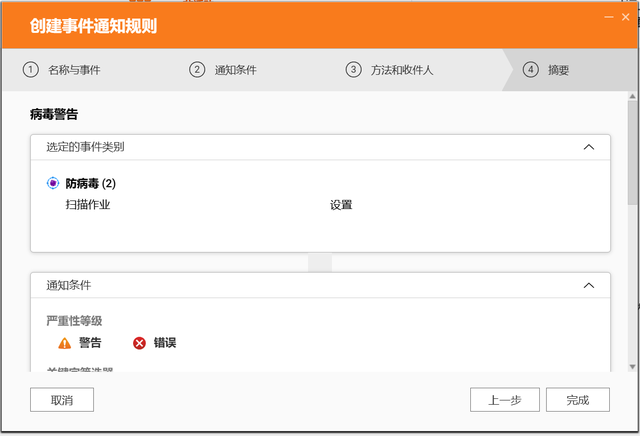640x436 pixels.
Task: Click the 病毒警告 rule name heading
Action: 54,114
